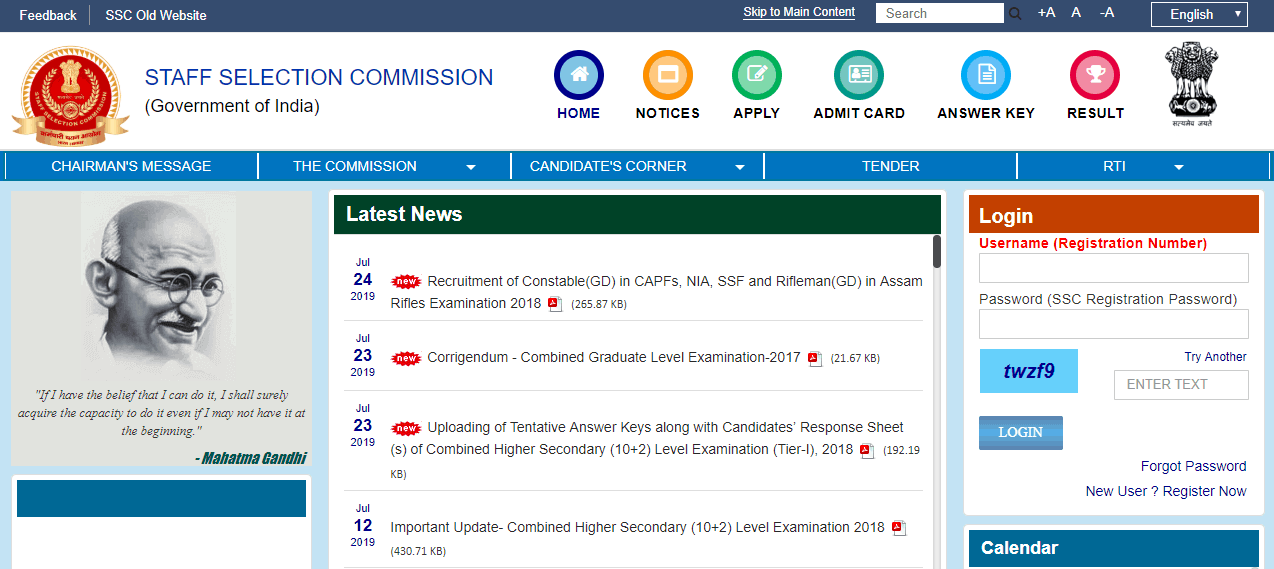The height and width of the screenshot is (569, 1274).
Task: Open the Result trophy icon
Action: 1095,75
